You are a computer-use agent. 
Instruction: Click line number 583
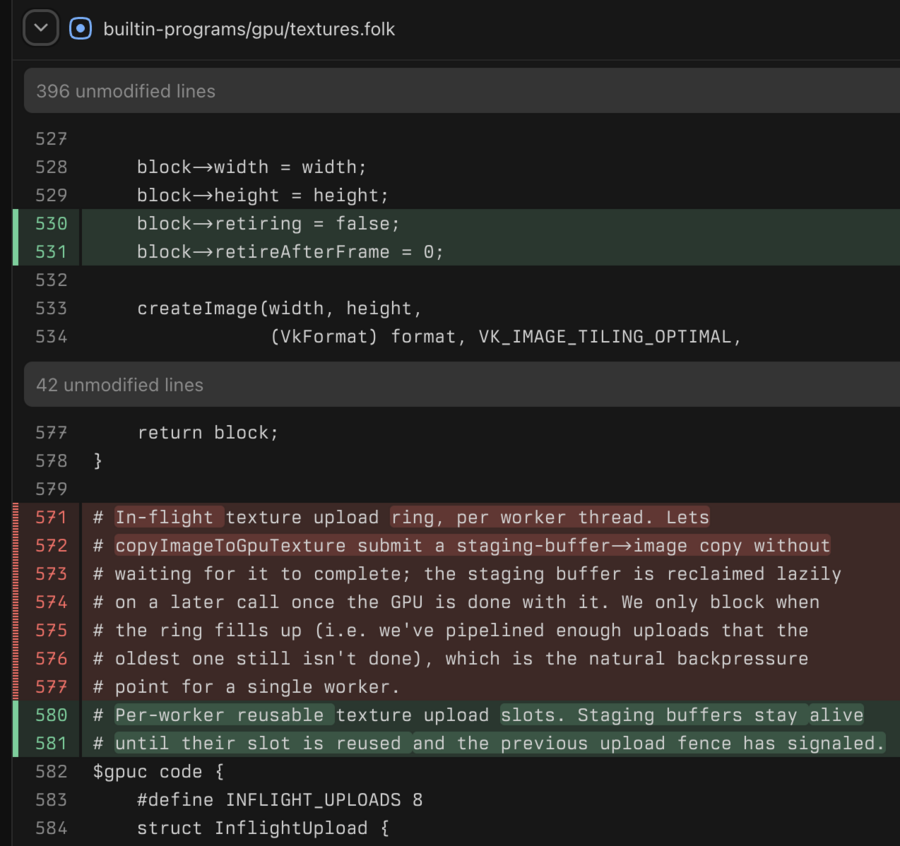51,799
